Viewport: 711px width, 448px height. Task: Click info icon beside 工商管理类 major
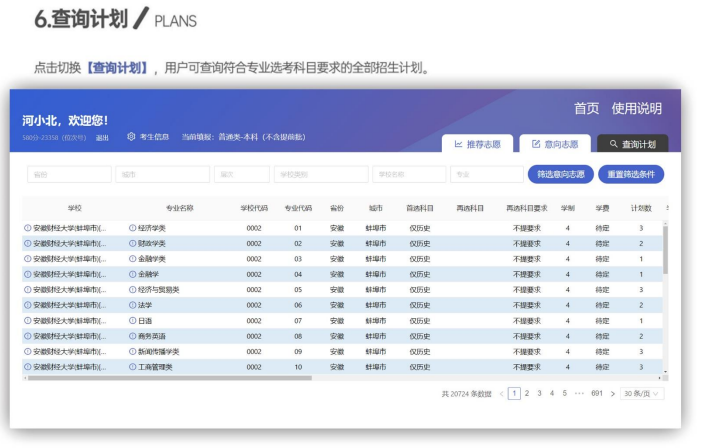(x=133, y=367)
